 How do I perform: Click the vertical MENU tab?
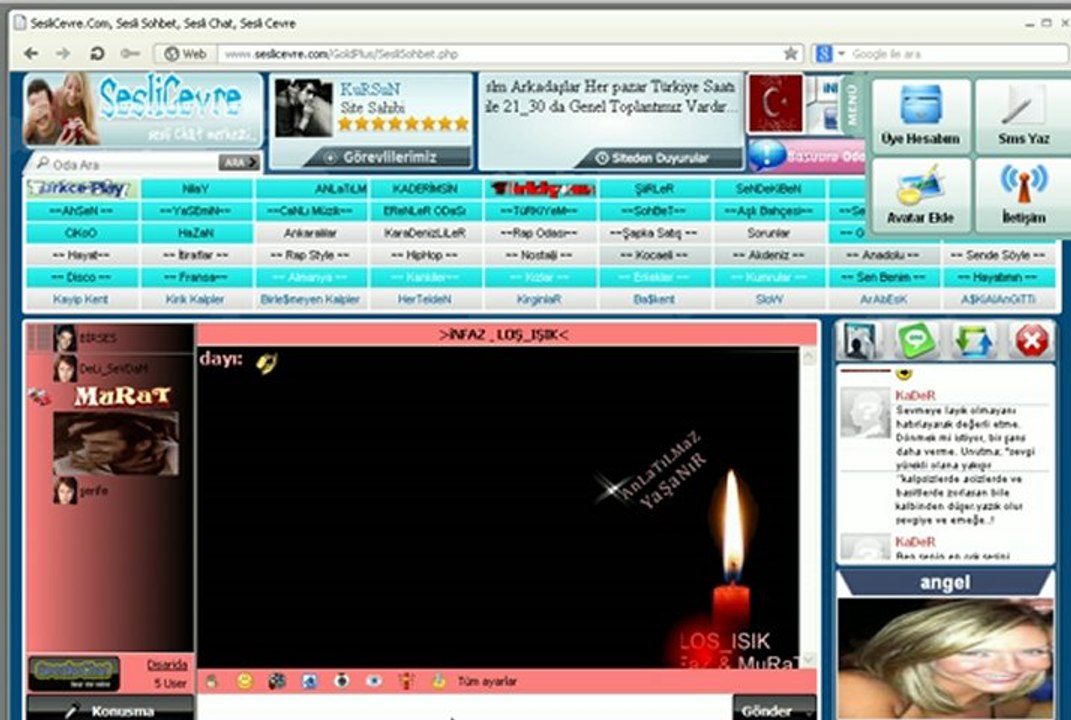851,106
